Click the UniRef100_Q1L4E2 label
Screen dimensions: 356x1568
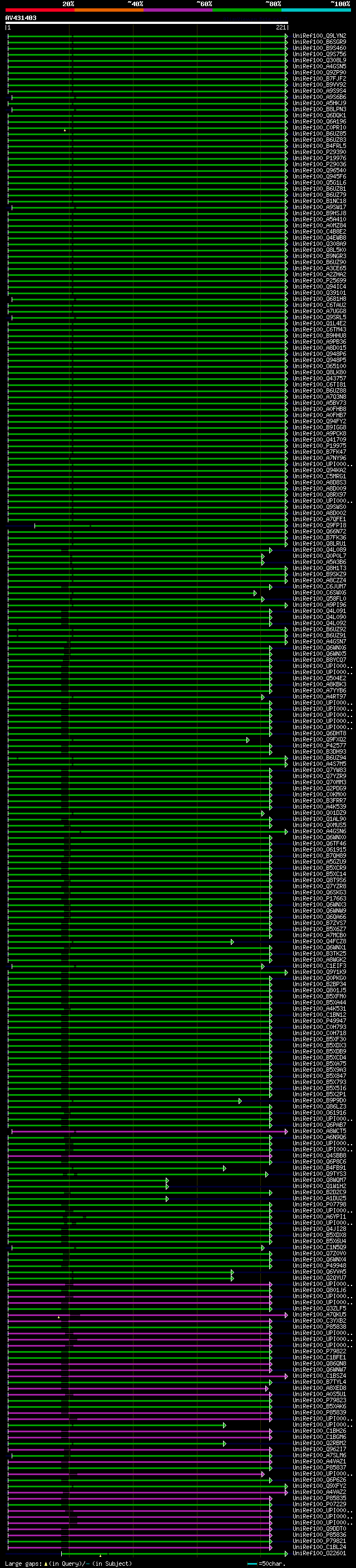coord(319,323)
